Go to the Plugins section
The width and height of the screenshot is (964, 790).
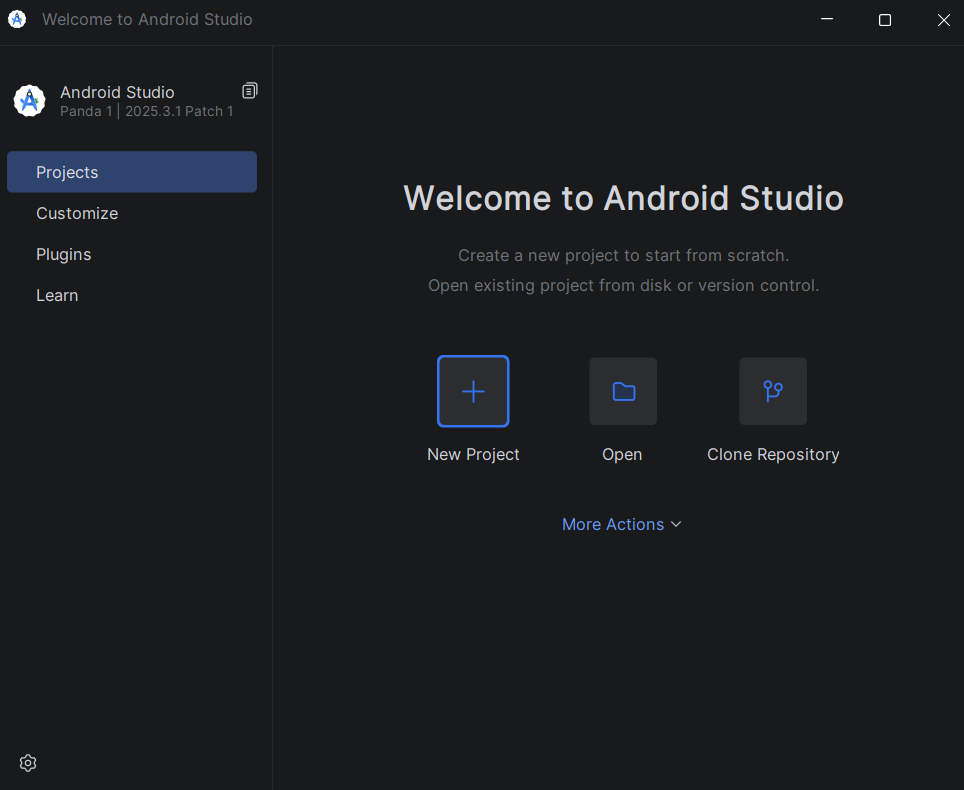(x=64, y=254)
